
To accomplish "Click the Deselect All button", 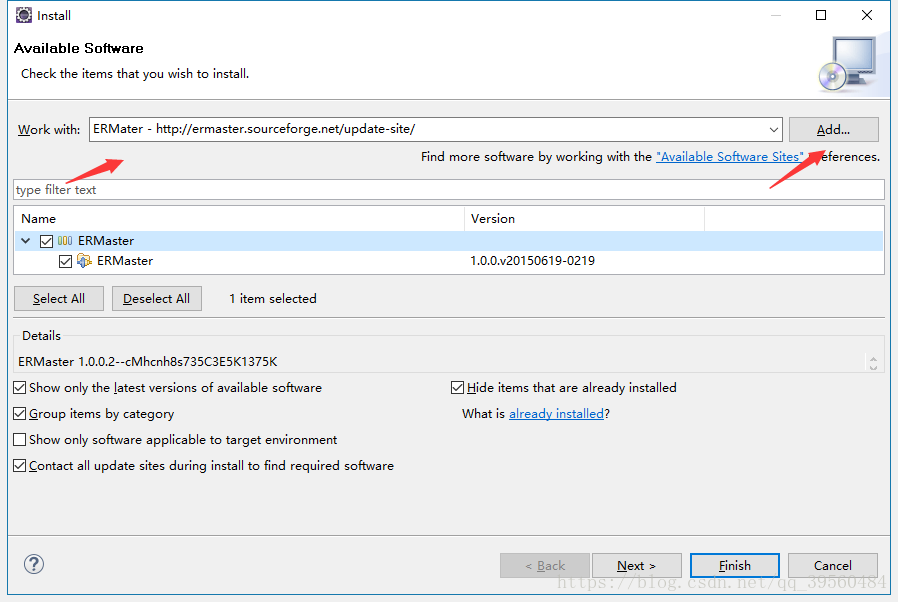I will coord(156,298).
